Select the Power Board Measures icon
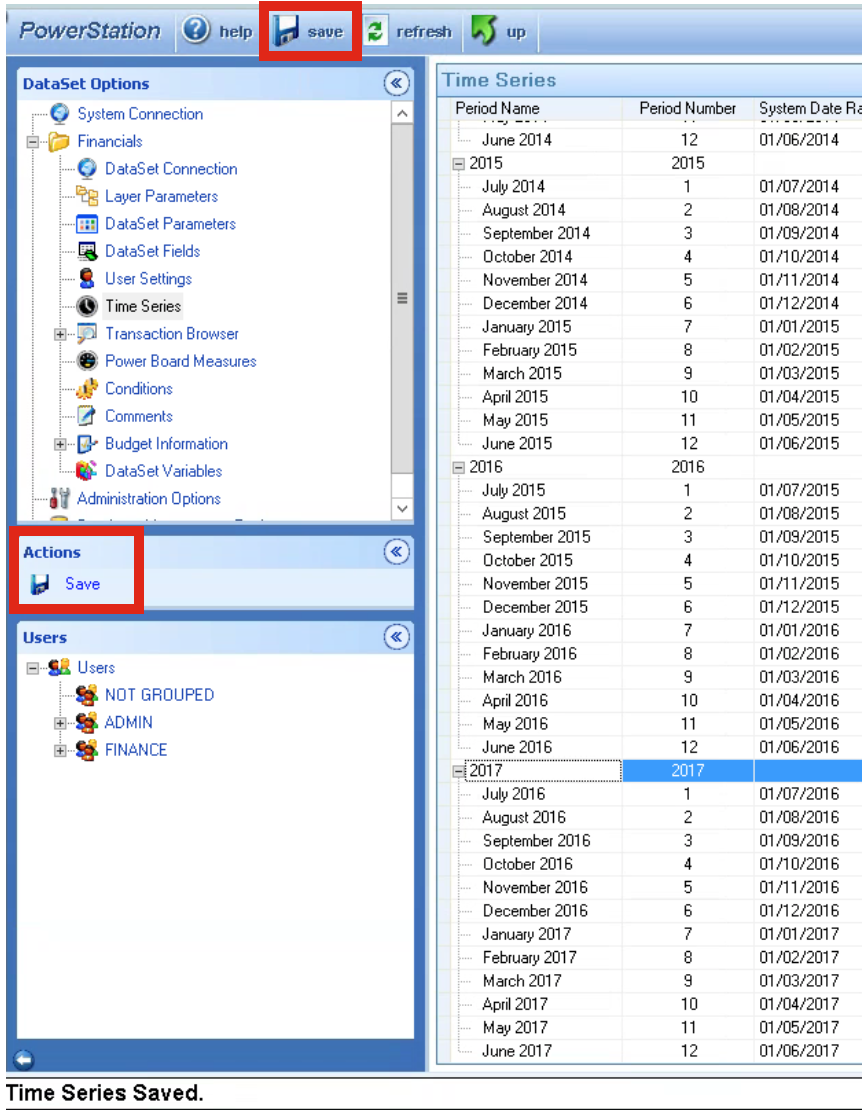This screenshot has width=862, height=1110. pos(88,361)
